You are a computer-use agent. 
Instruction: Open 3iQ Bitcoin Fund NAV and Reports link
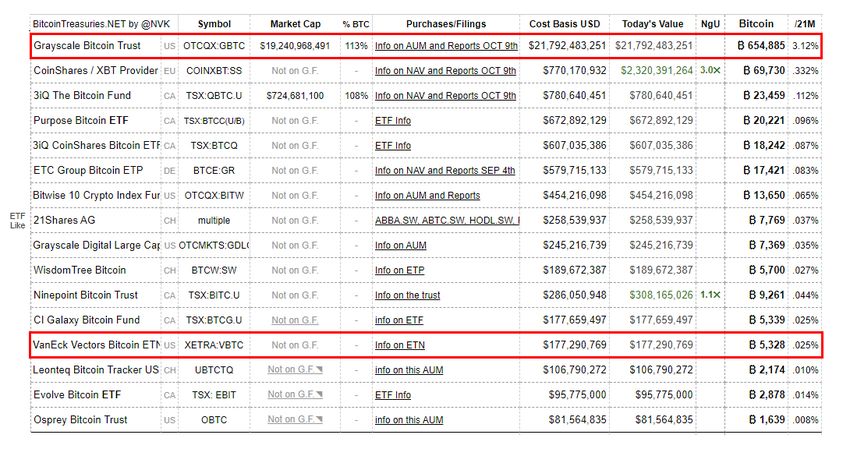[x=446, y=96]
